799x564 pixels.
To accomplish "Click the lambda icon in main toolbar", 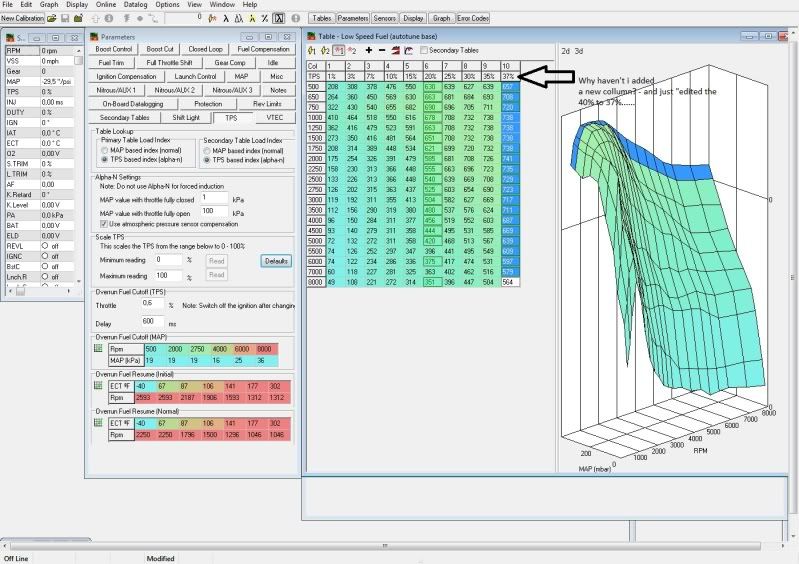I will click(226, 18).
